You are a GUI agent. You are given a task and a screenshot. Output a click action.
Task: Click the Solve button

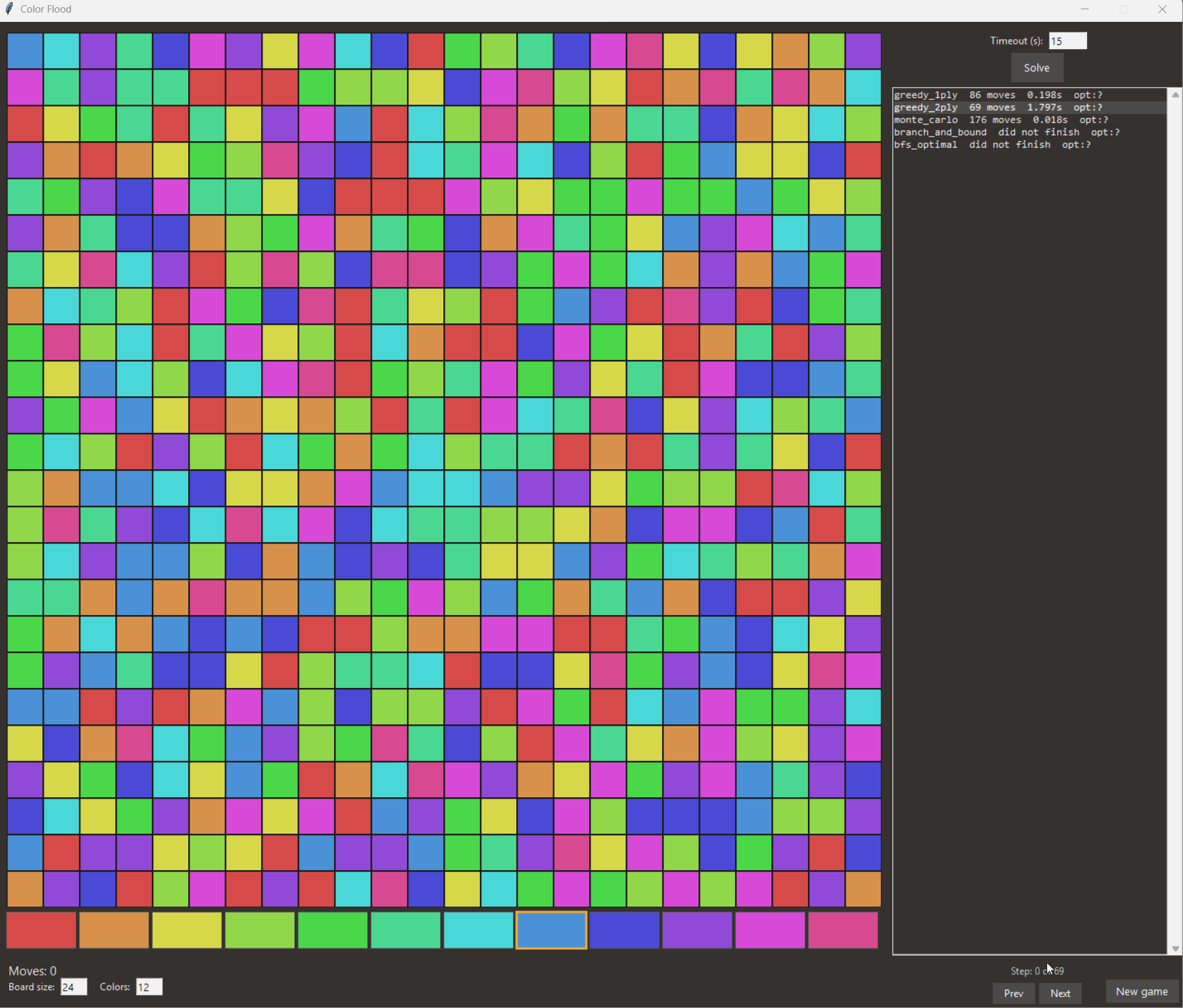pos(1037,68)
